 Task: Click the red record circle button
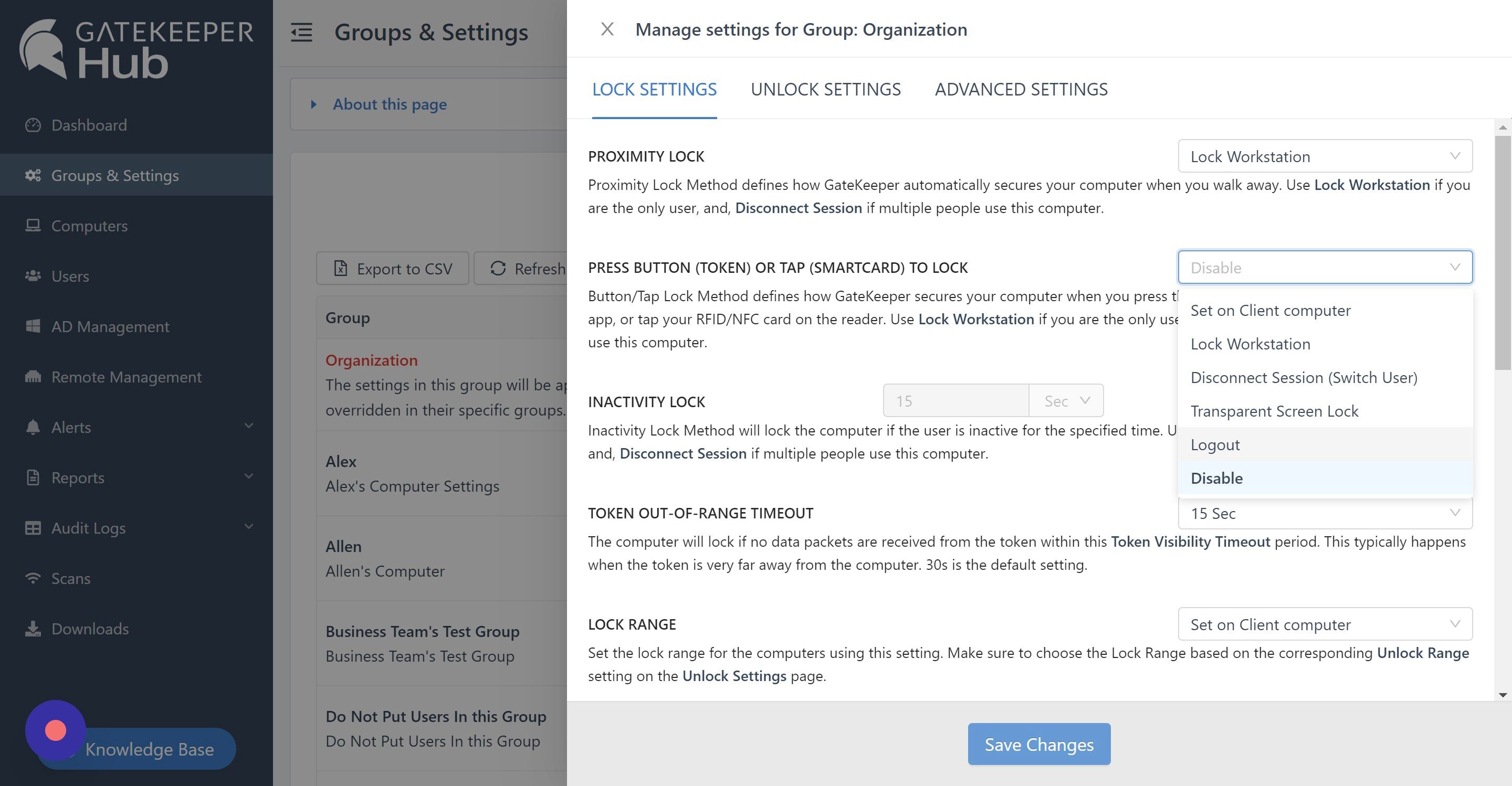click(56, 730)
